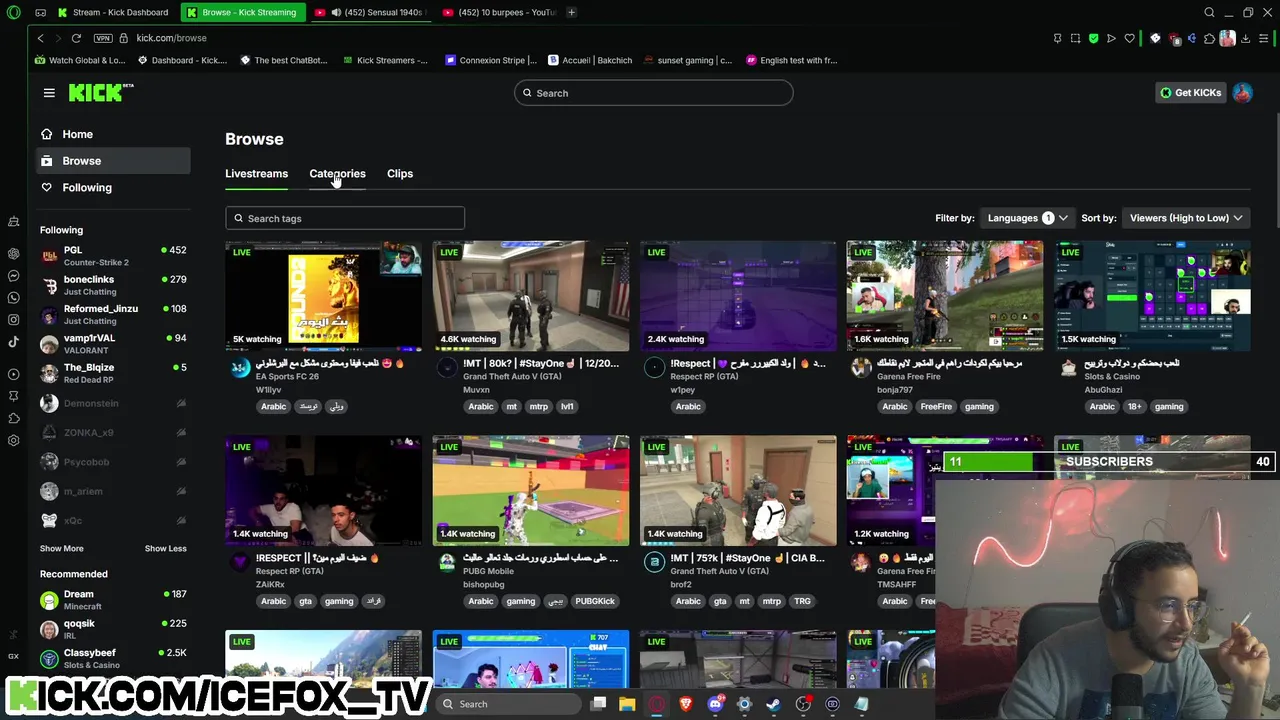1280x720 pixels.
Task: Reload the page with the refresh icon
Action: click(76, 38)
